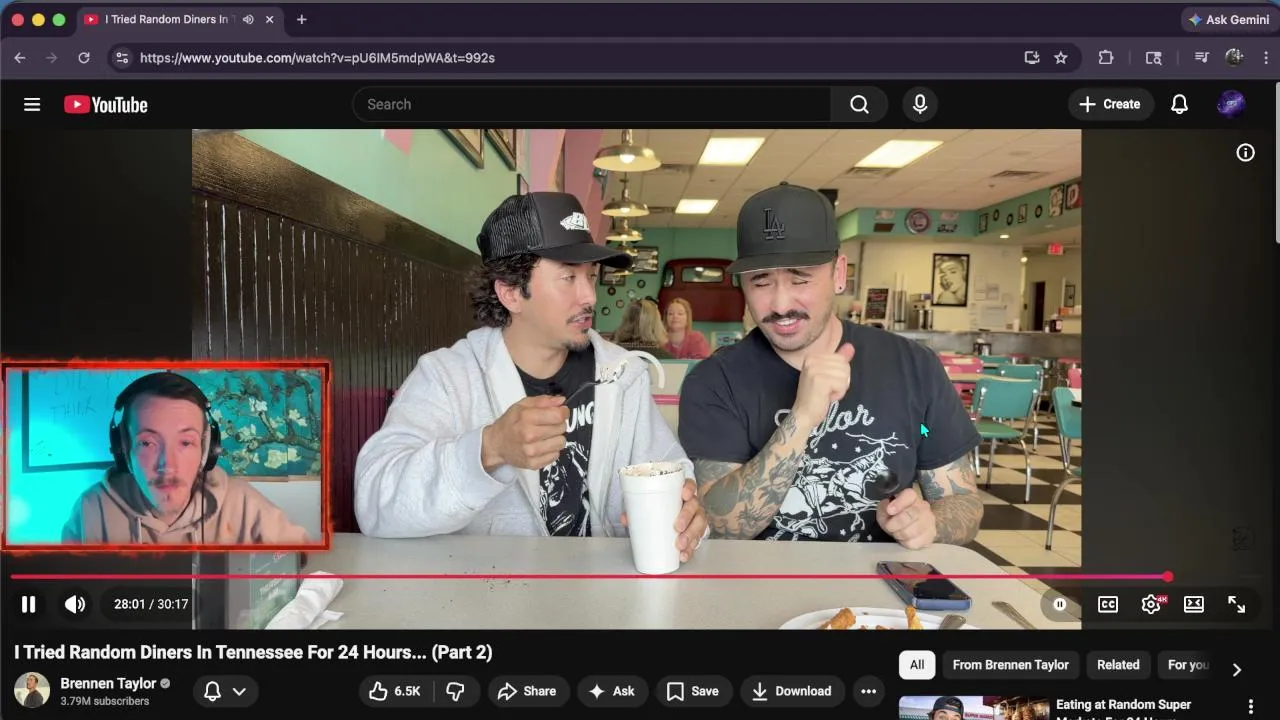Image resolution: width=1280 pixels, height=720 pixels.
Task: Switch to theater mode
Action: [x=1194, y=604]
